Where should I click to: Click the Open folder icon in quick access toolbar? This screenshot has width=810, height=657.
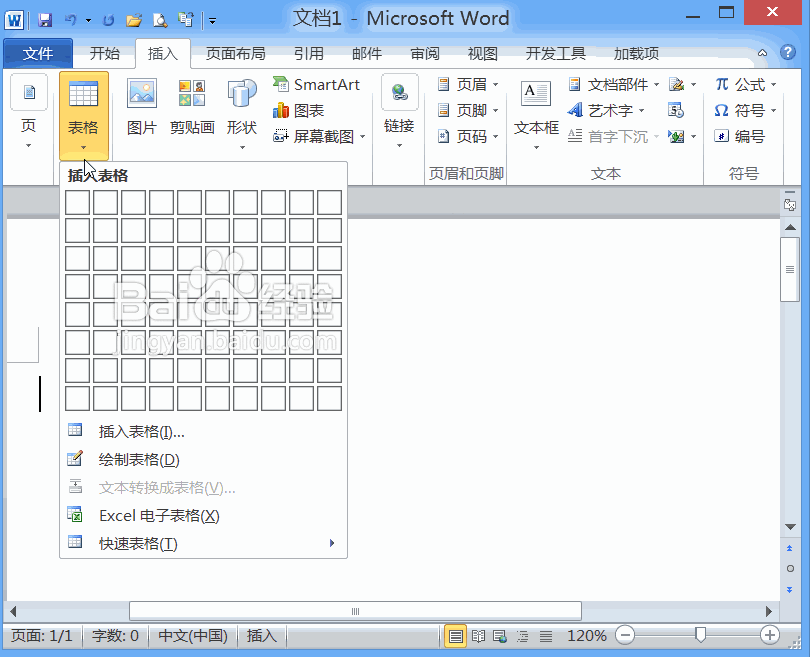click(x=134, y=21)
